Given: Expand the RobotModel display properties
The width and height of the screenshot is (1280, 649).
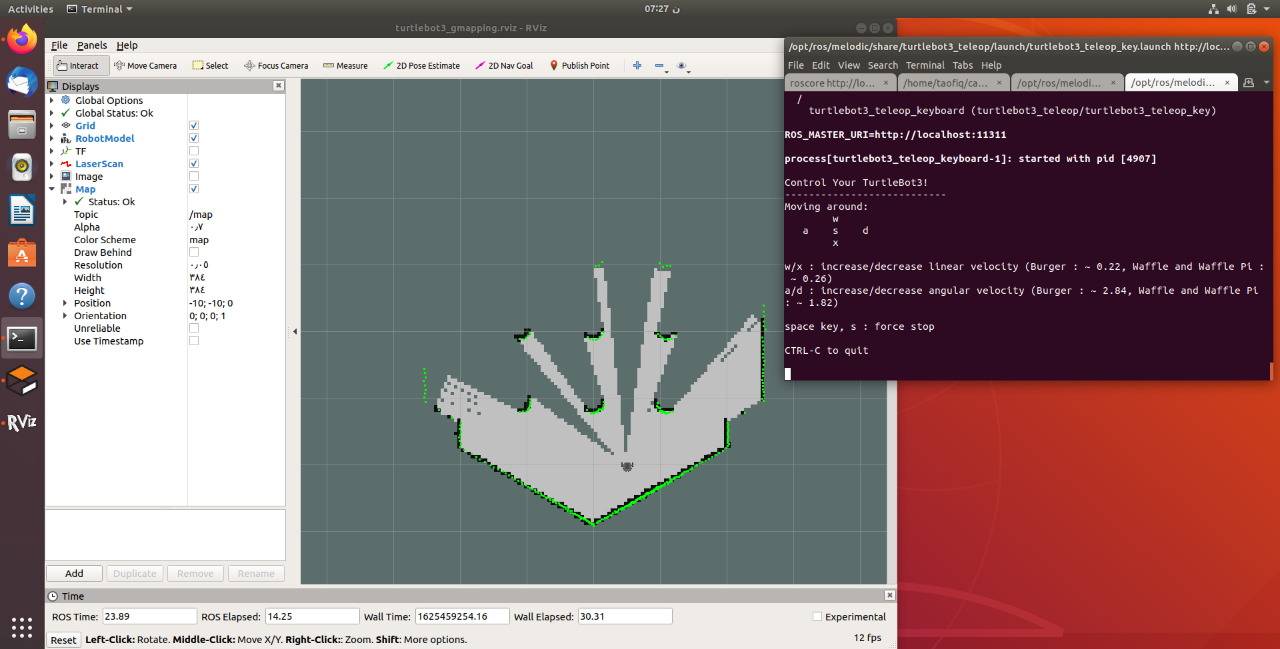Looking at the screenshot, I should tap(52, 138).
